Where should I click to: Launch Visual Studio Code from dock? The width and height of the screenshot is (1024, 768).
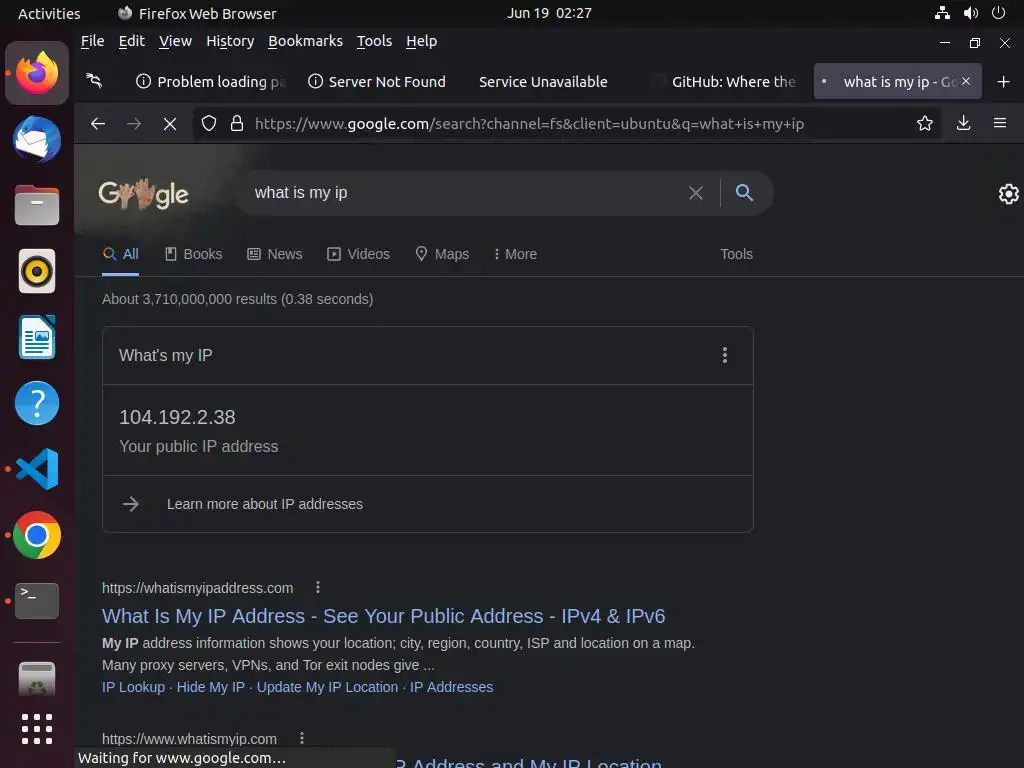tap(37, 469)
